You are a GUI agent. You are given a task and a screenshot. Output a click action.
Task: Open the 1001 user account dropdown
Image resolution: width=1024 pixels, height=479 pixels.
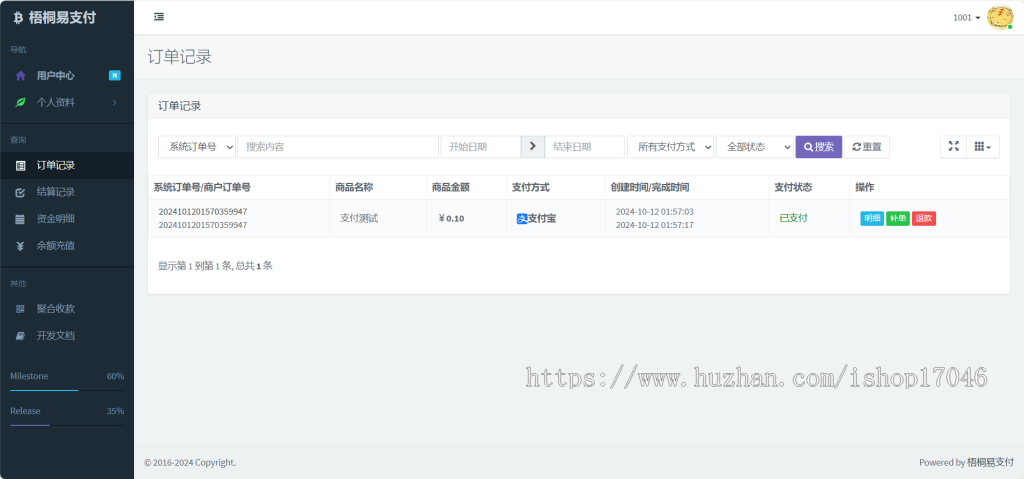click(x=967, y=18)
